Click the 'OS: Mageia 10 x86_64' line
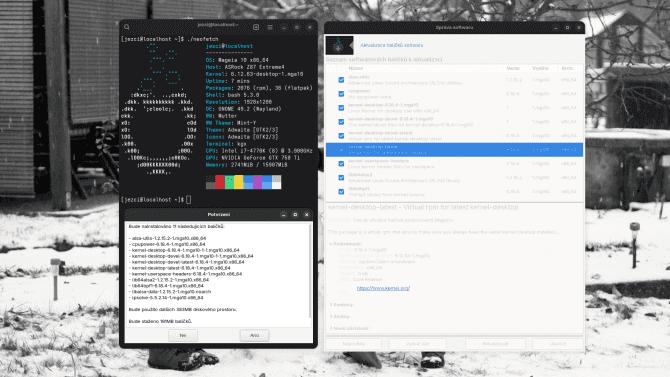Viewport: 670px width, 377px height. (x=237, y=60)
